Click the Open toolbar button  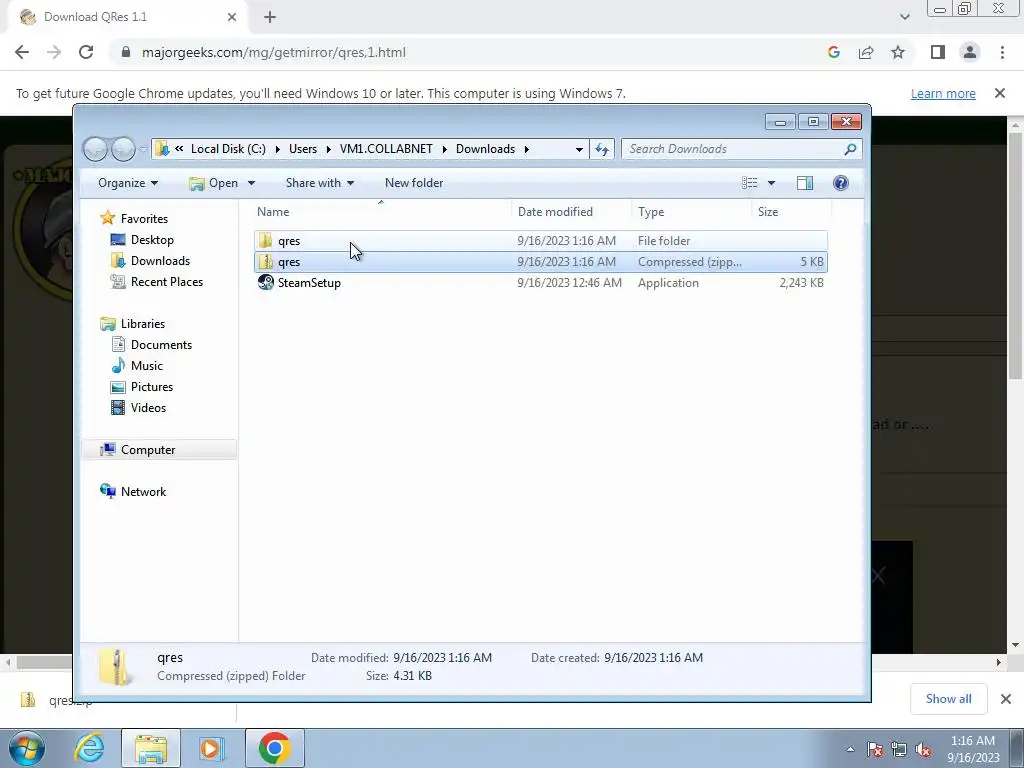214,183
